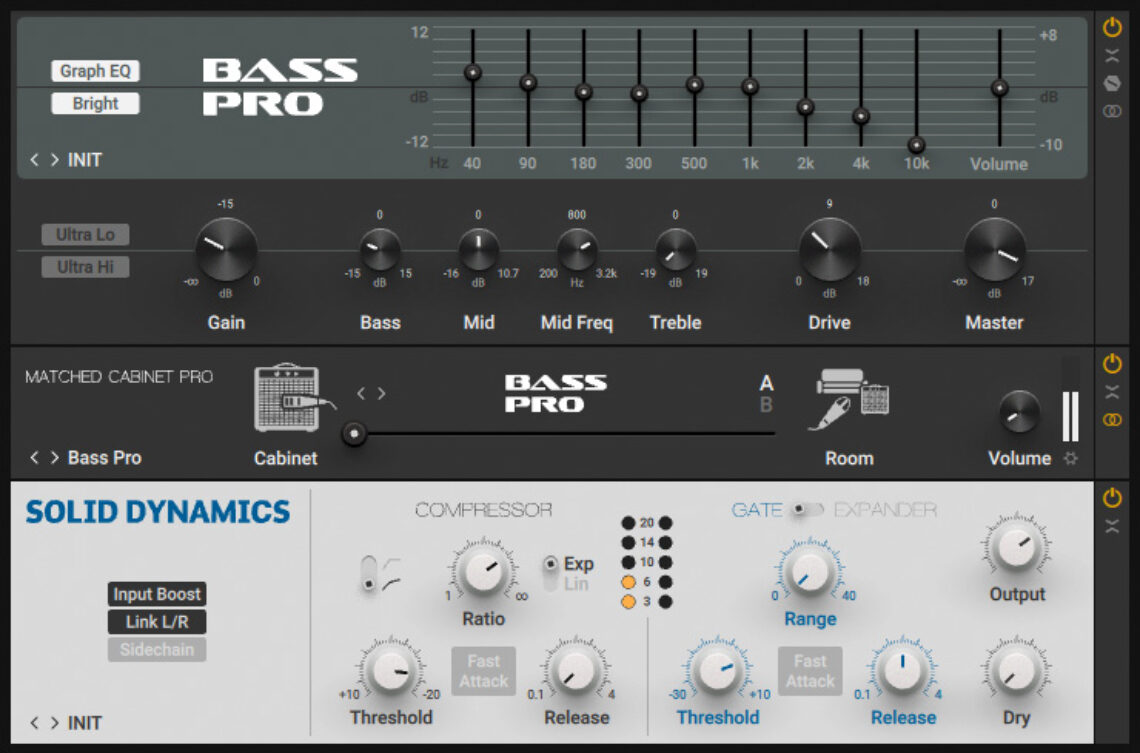1140x753 pixels.
Task: Click the output level meter next to Volume
Action: 1069,415
